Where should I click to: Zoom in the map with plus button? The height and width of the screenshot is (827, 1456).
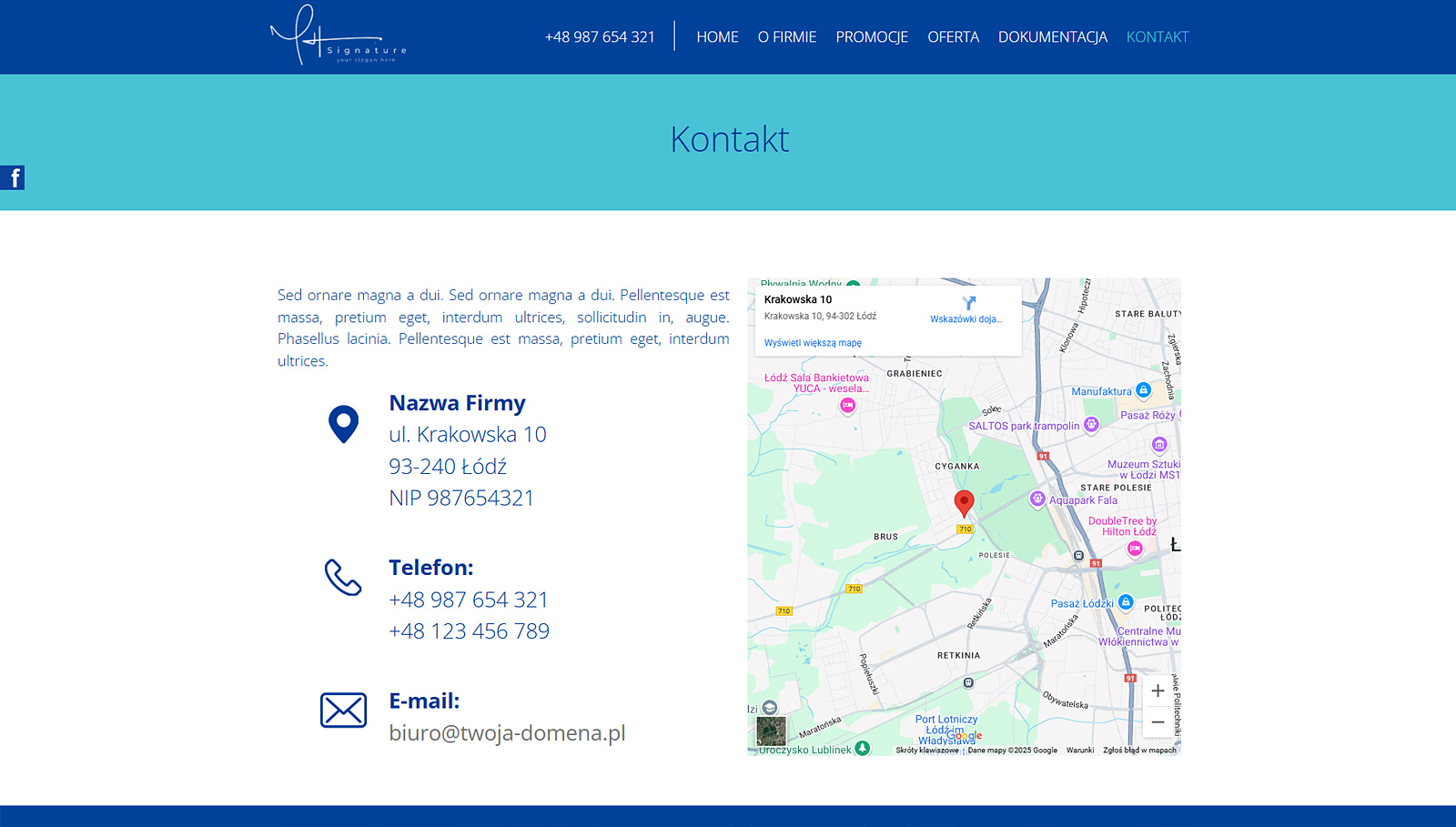[1158, 691]
